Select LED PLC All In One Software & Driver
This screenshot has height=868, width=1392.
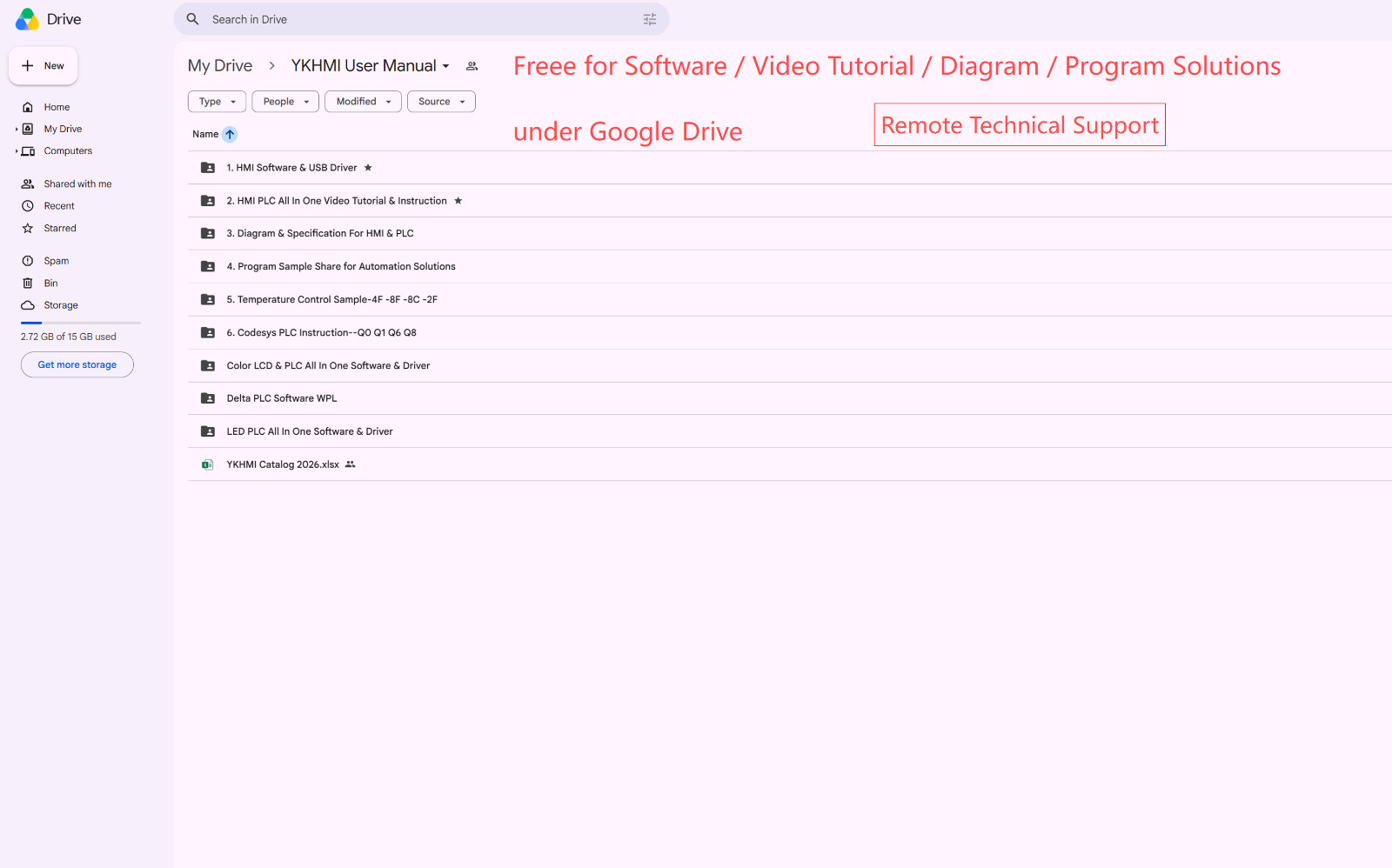click(310, 431)
